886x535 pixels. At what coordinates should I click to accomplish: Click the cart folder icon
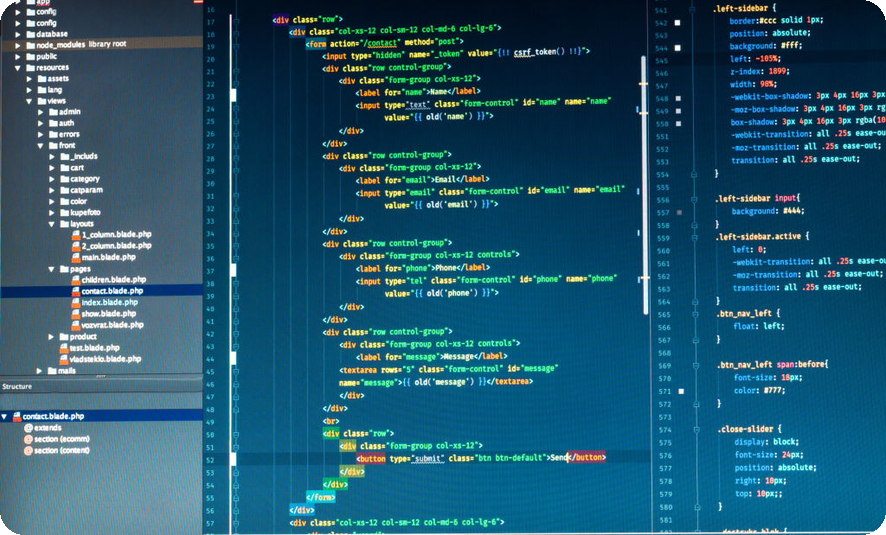click(64, 168)
